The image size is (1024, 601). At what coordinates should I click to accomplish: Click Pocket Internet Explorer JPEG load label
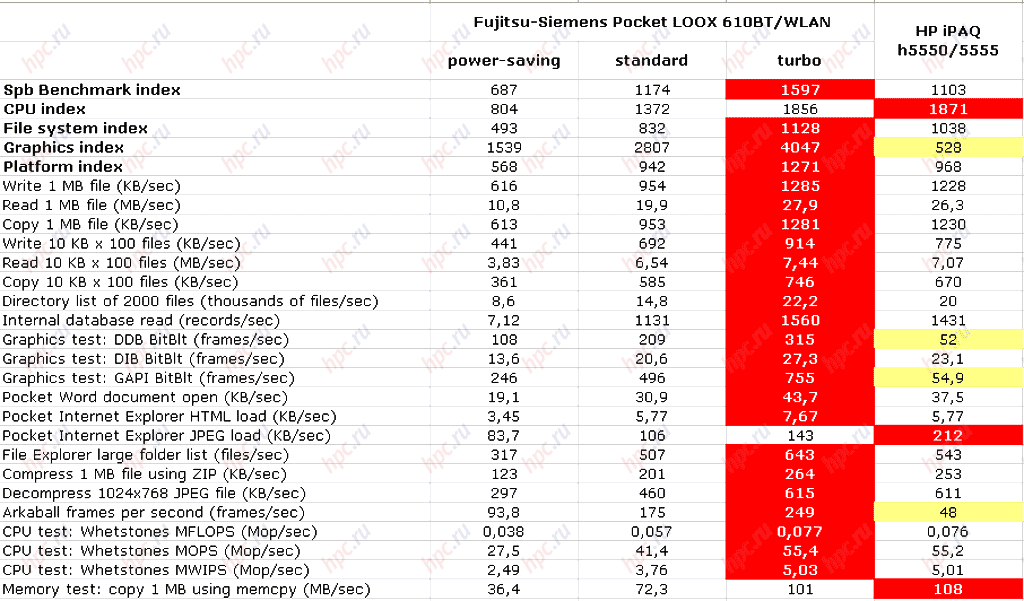point(167,436)
